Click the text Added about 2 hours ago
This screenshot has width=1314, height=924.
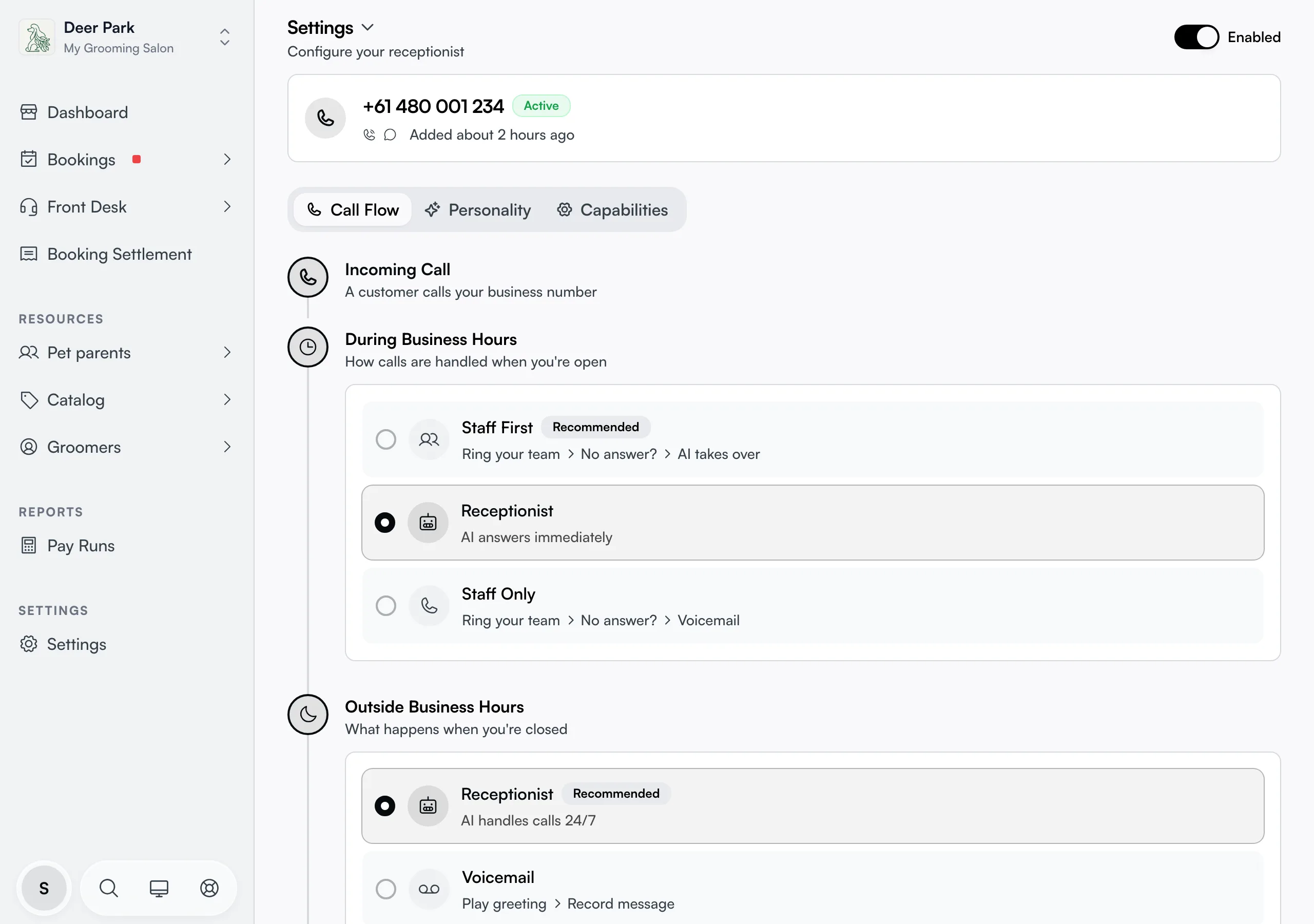point(492,135)
